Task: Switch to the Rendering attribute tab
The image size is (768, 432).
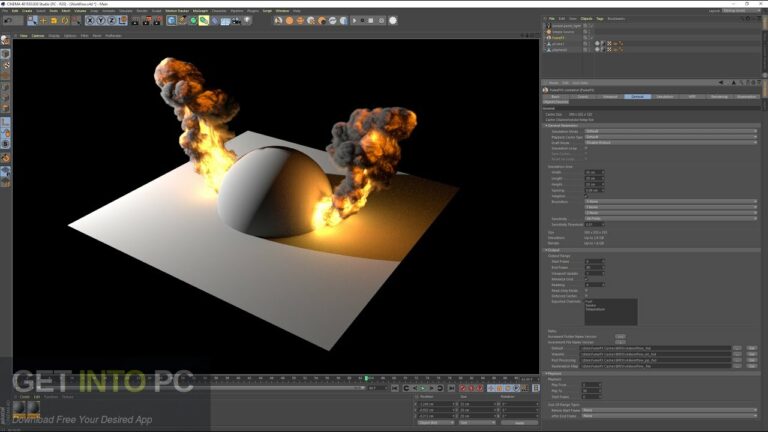Action: [719, 96]
